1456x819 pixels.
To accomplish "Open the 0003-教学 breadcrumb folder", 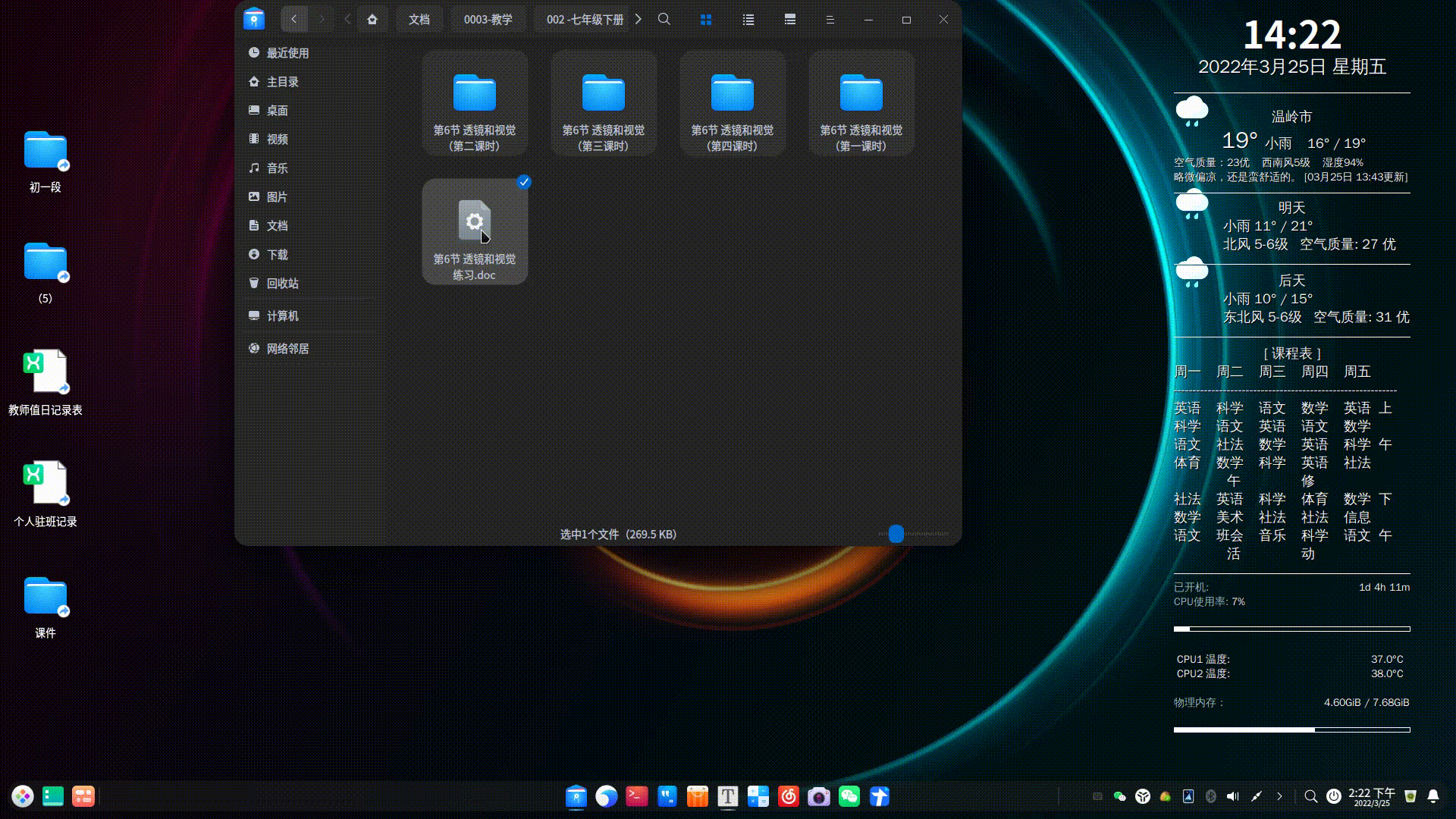I will pyautogui.click(x=488, y=19).
